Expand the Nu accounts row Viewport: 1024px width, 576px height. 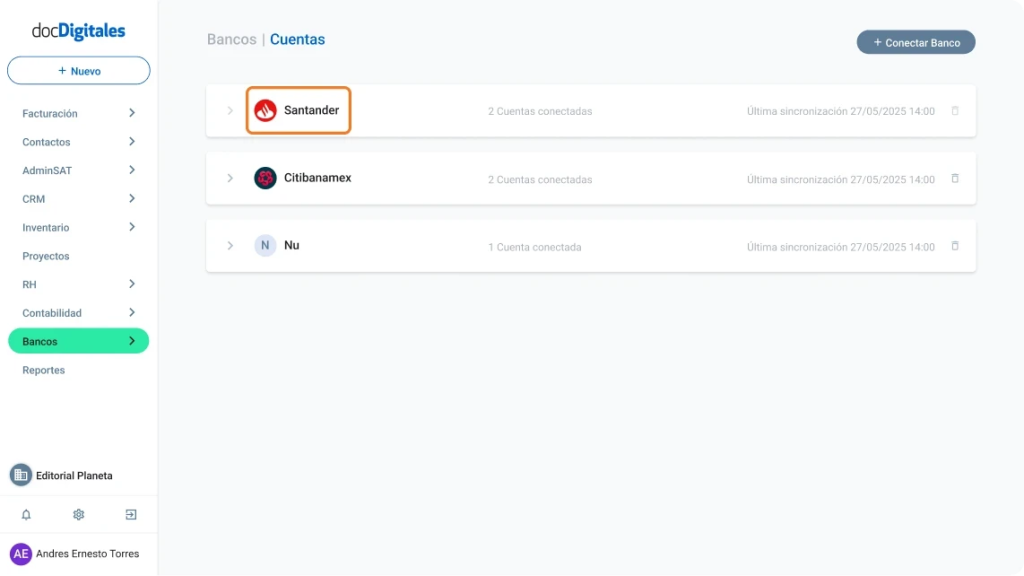coord(230,245)
